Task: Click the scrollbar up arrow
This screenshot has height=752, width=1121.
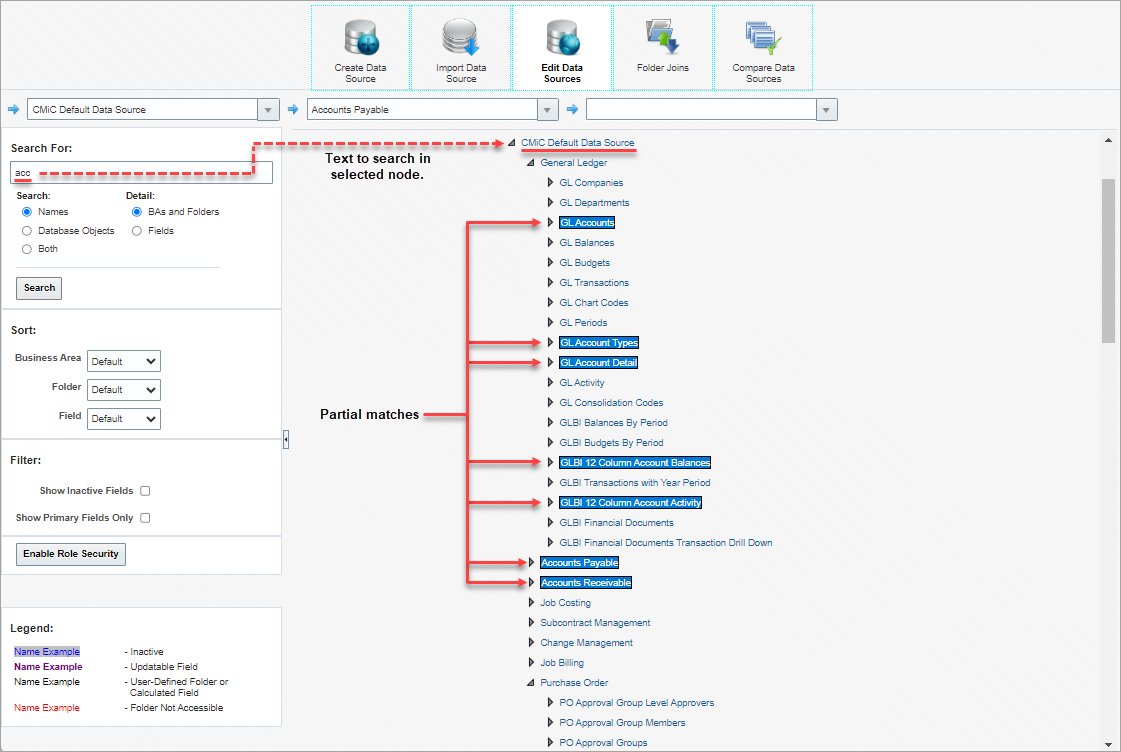Action: click(1108, 140)
